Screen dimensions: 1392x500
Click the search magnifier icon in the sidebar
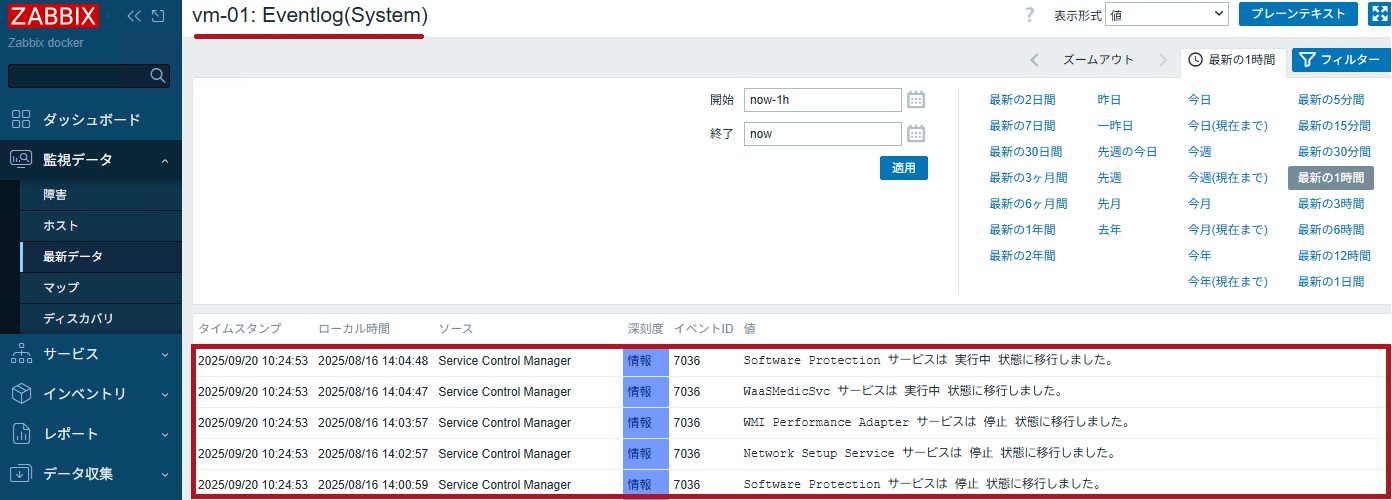pyautogui.click(x=157, y=75)
